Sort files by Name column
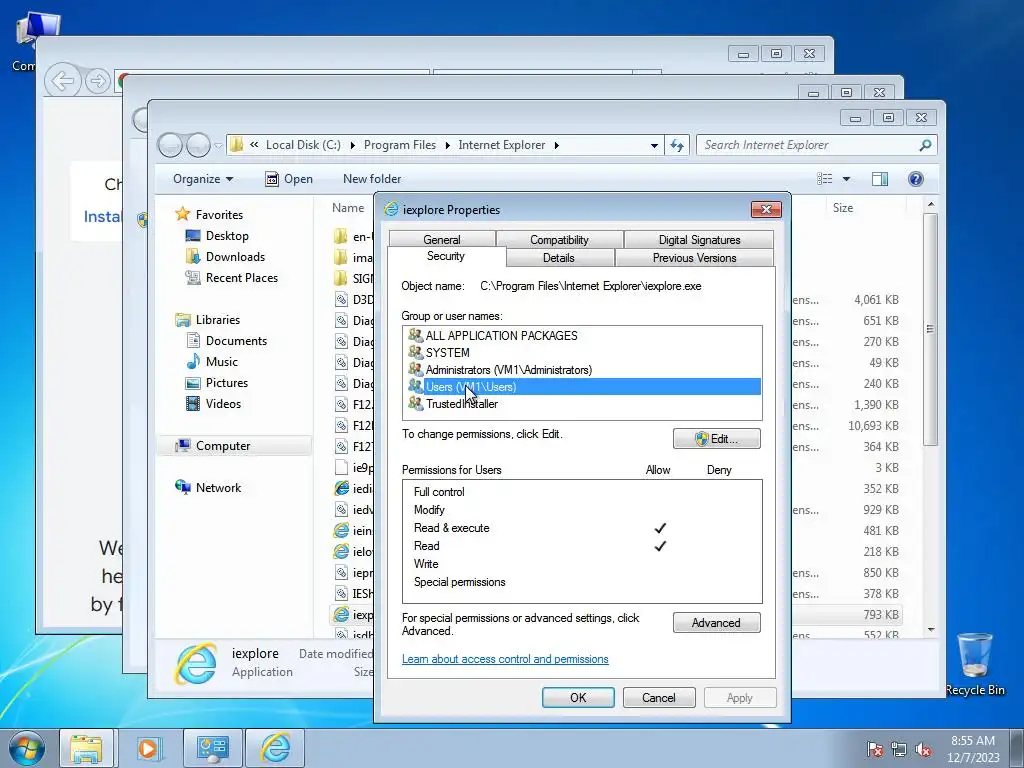This screenshot has height=768, width=1024. tap(347, 208)
